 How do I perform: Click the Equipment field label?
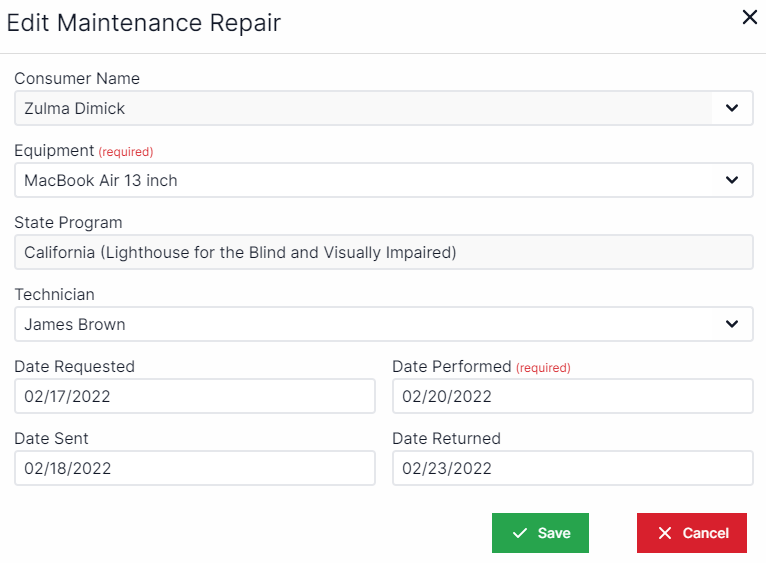point(54,151)
